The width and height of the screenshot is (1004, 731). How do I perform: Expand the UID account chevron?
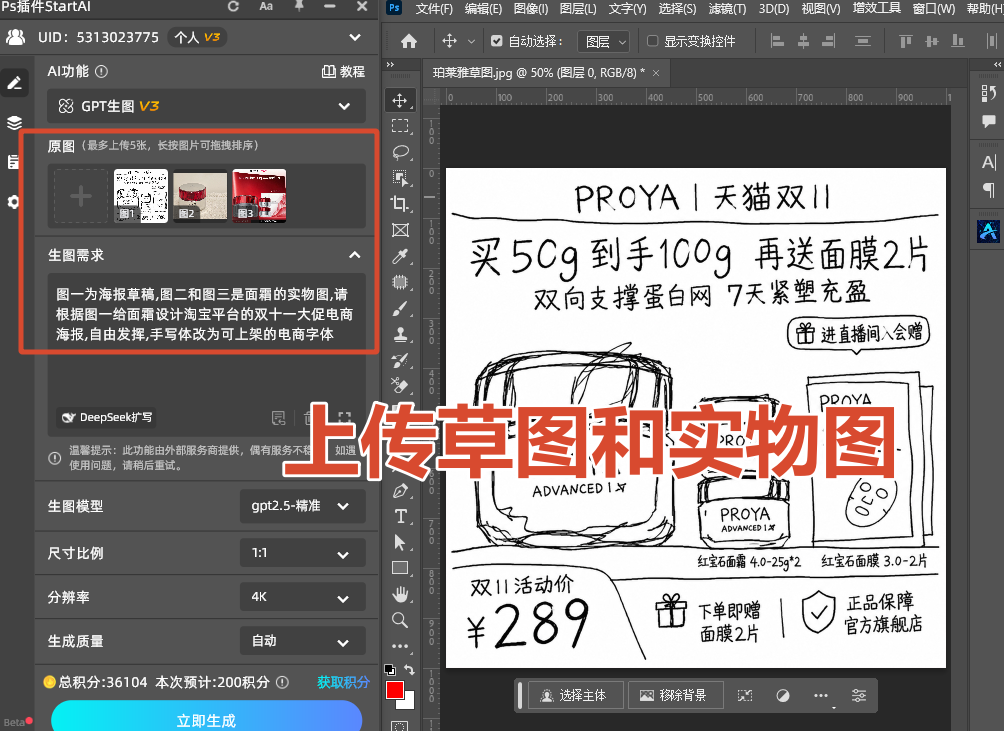[355, 37]
